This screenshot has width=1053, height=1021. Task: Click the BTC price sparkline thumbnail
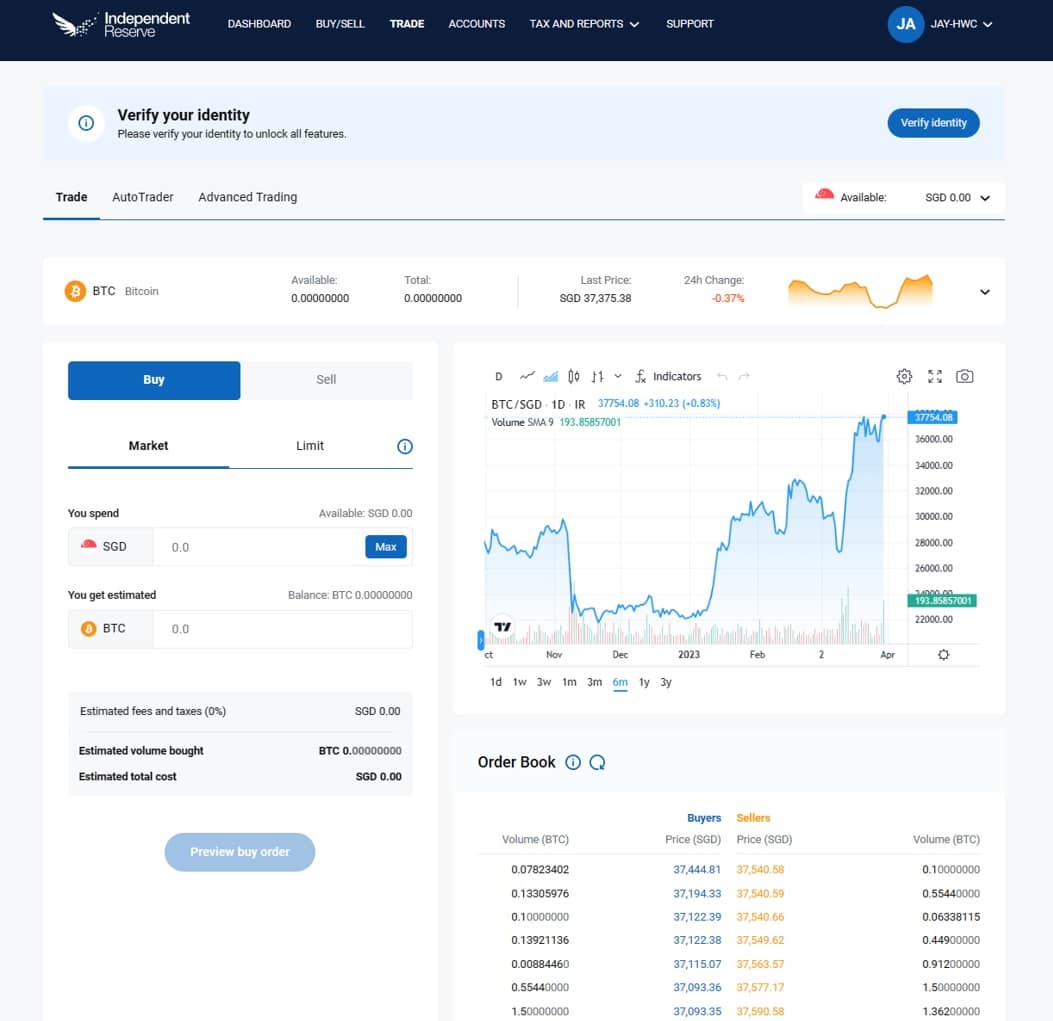(860, 291)
